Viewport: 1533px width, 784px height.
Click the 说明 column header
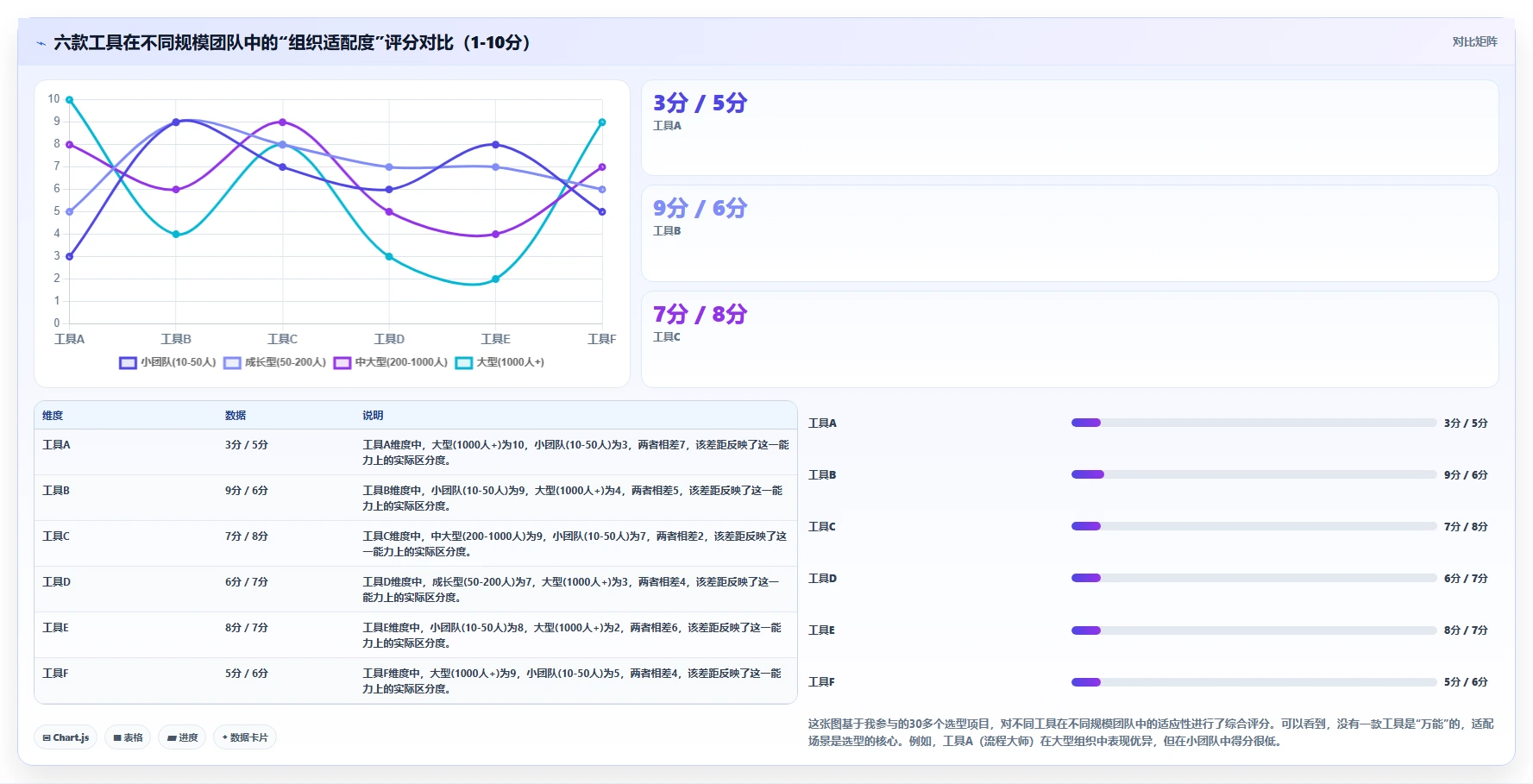click(373, 416)
